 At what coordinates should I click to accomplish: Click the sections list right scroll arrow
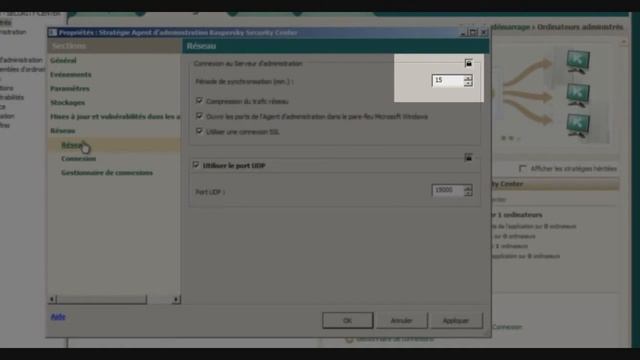[x=176, y=300]
